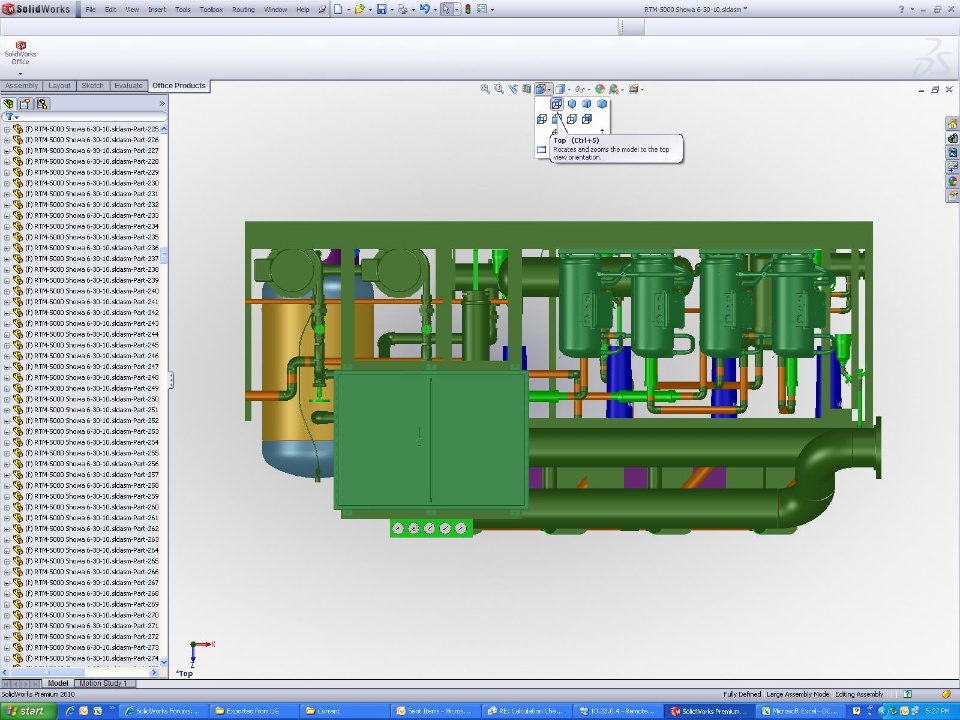Open Edit Appearance color ball

(600, 89)
